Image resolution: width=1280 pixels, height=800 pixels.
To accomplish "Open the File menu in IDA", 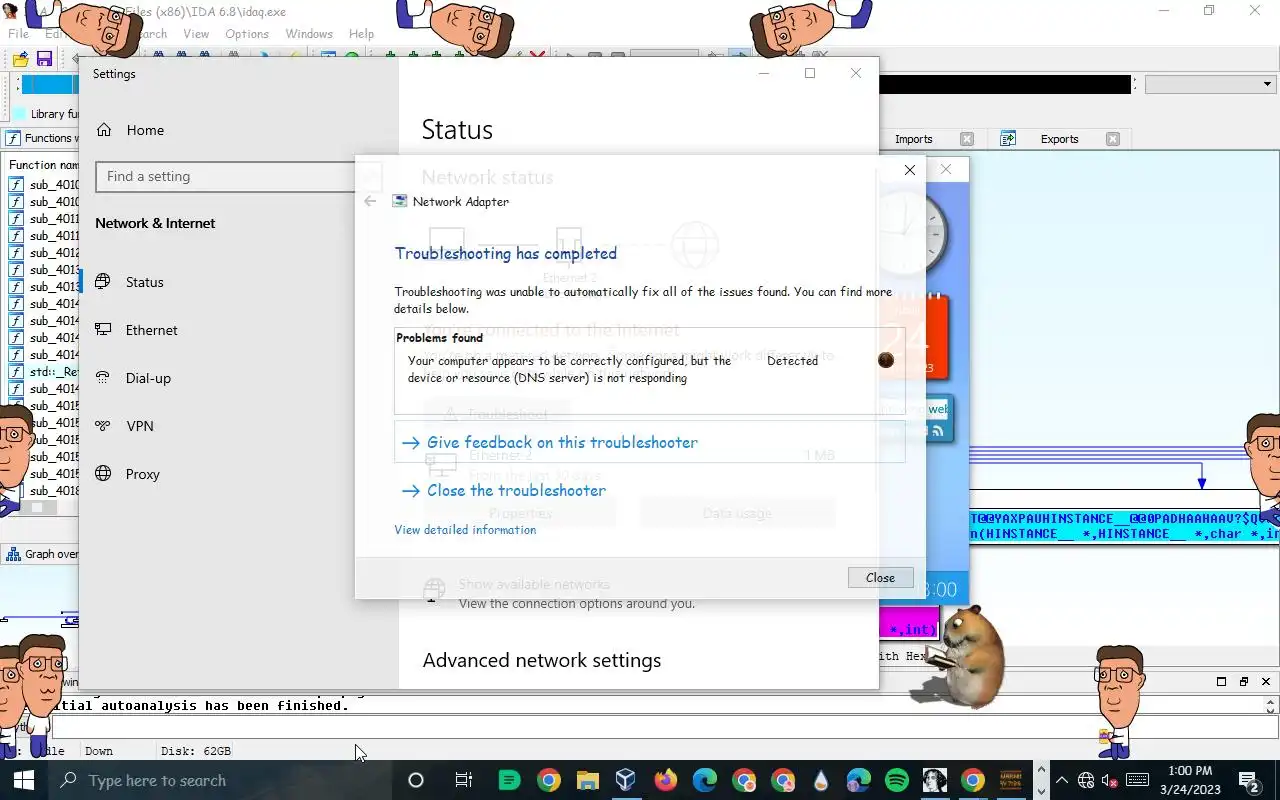I will click(19, 34).
